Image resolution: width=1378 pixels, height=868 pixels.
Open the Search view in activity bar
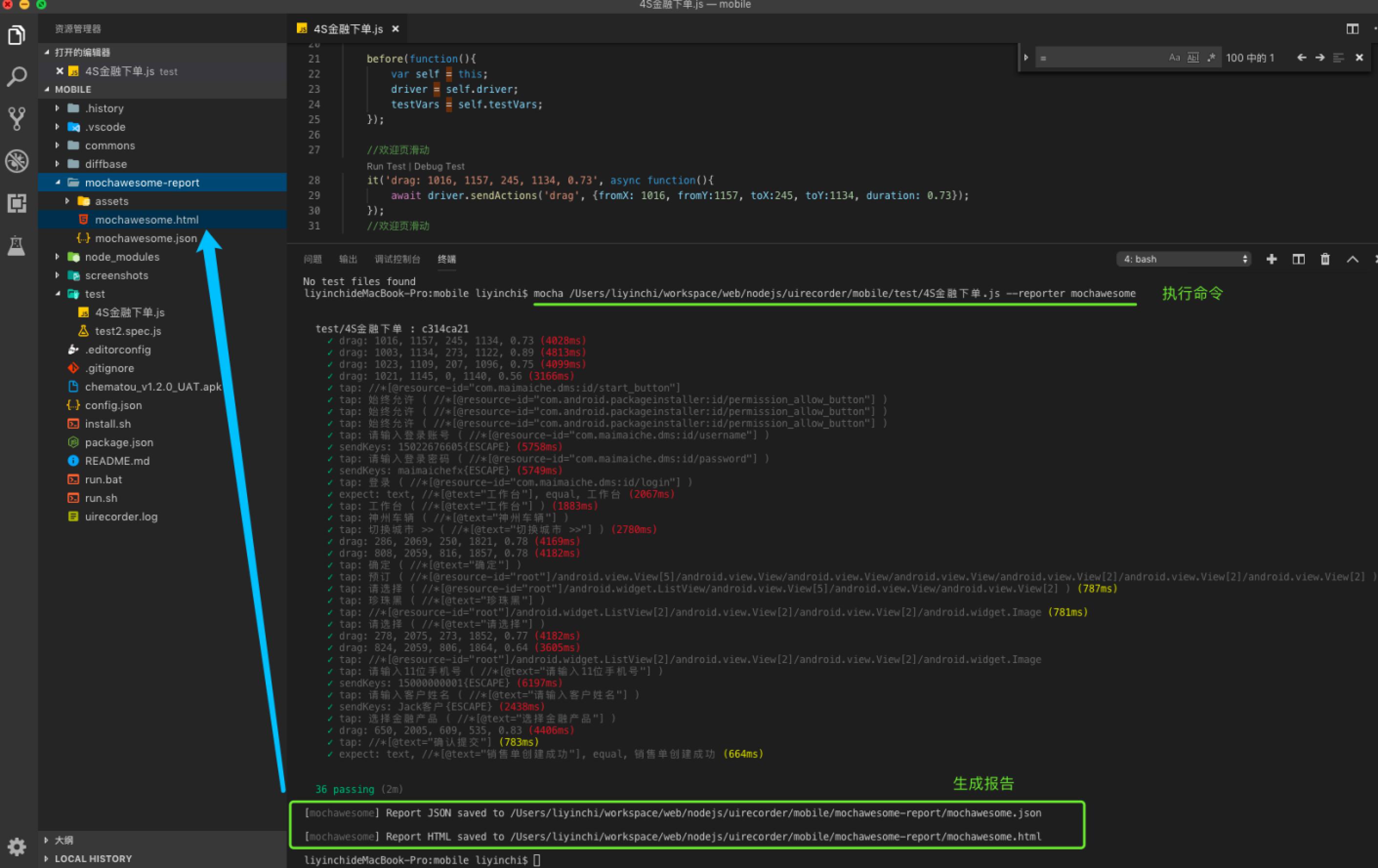(x=17, y=77)
